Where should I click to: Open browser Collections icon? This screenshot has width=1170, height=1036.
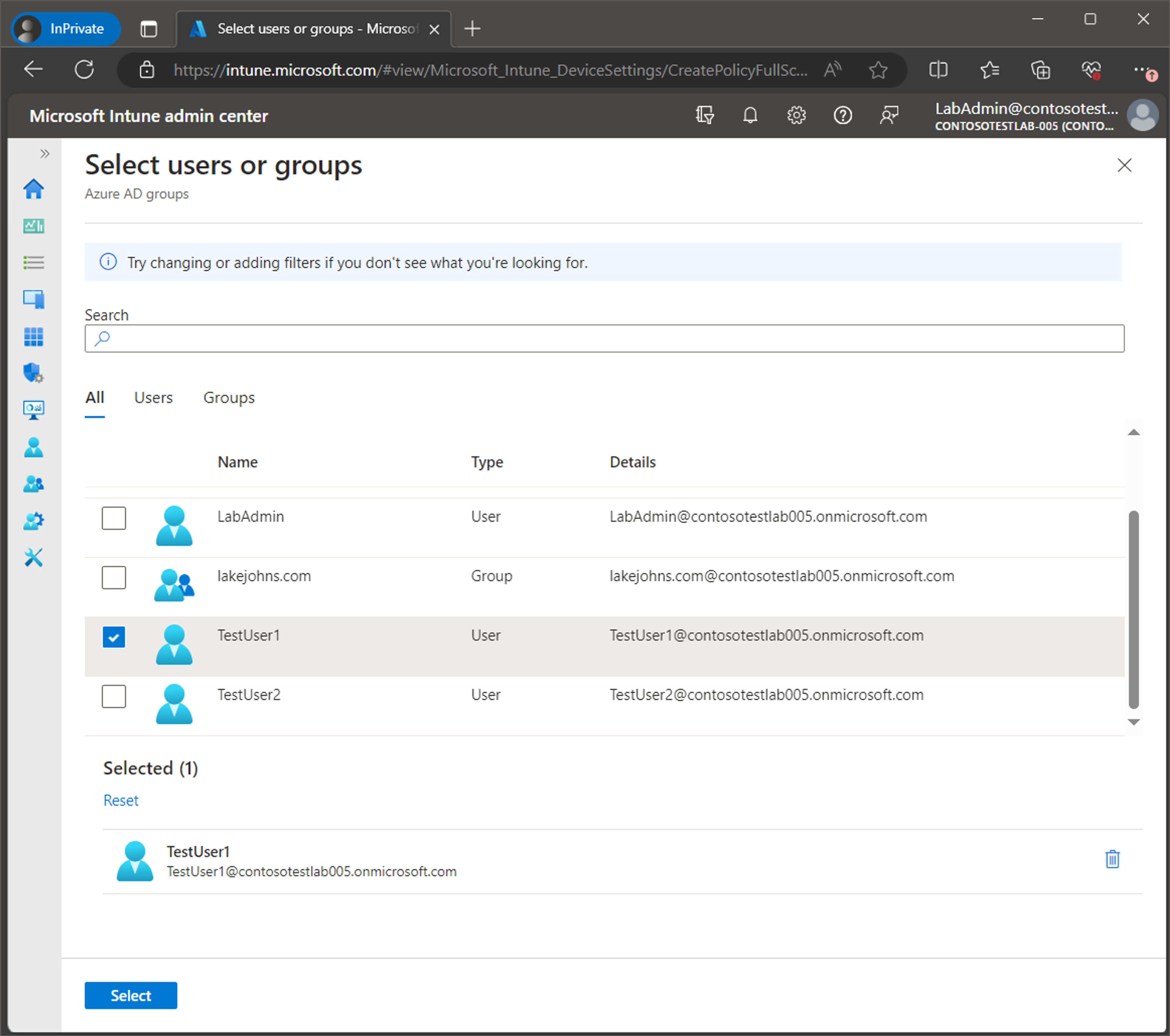[x=1040, y=70]
